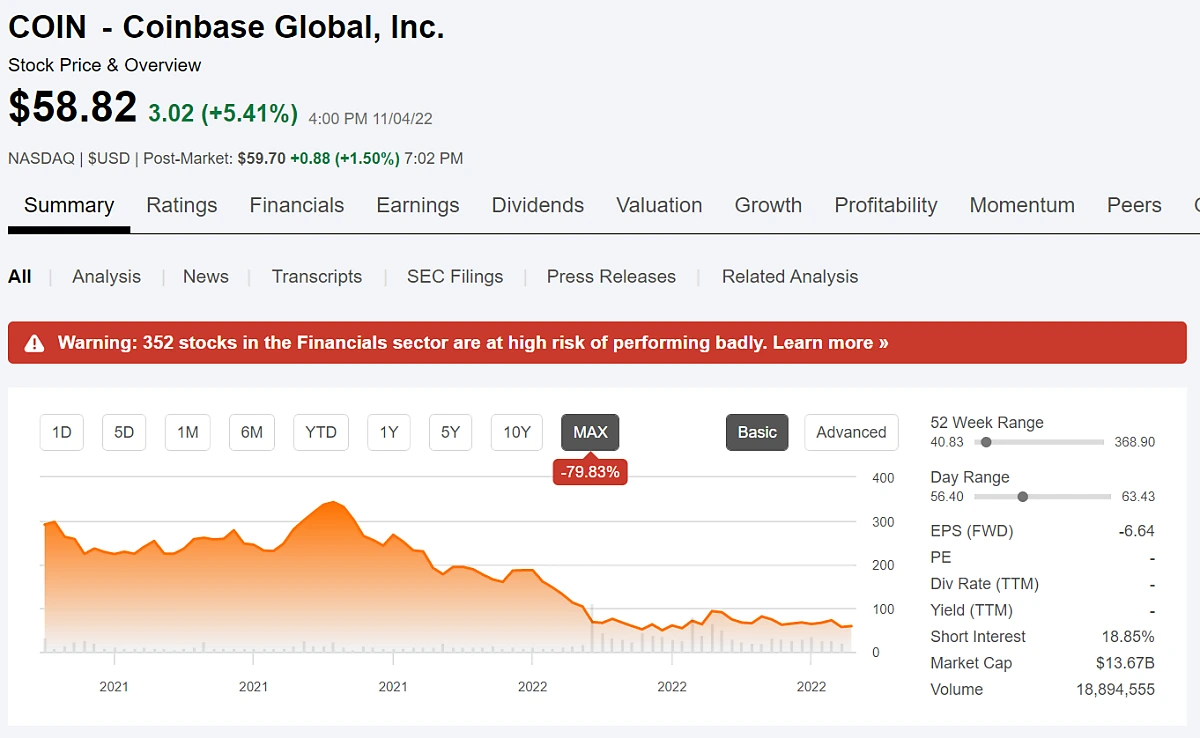Image resolution: width=1200 pixels, height=738 pixels.
Task: Show 1Y chart range
Action: click(x=389, y=432)
